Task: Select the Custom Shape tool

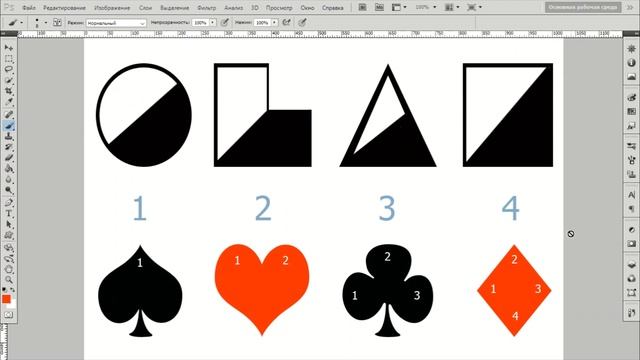Action: click(9, 236)
